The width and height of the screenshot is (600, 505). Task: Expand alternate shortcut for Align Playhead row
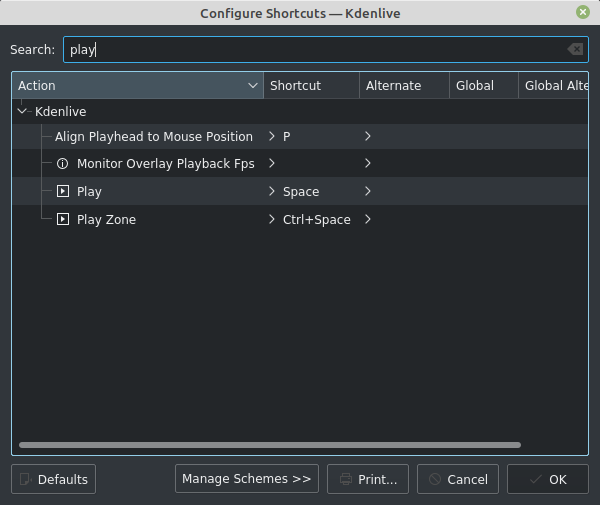coord(368,136)
